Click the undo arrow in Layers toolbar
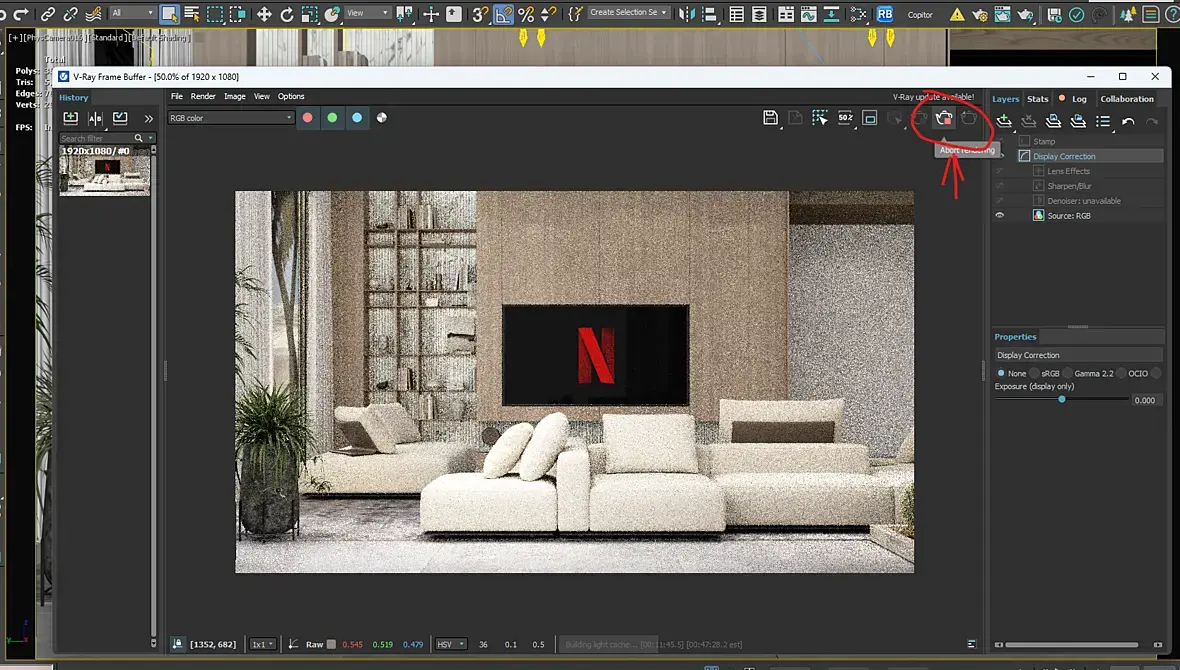Image resolution: width=1180 pixels, height=670 pixels. (1128, 121)
